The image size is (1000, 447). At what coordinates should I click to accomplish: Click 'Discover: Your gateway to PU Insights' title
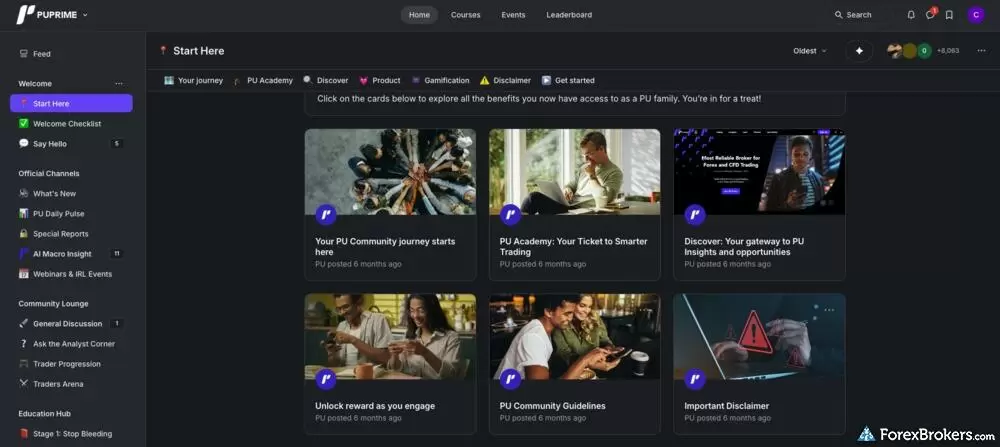(744, 247)
